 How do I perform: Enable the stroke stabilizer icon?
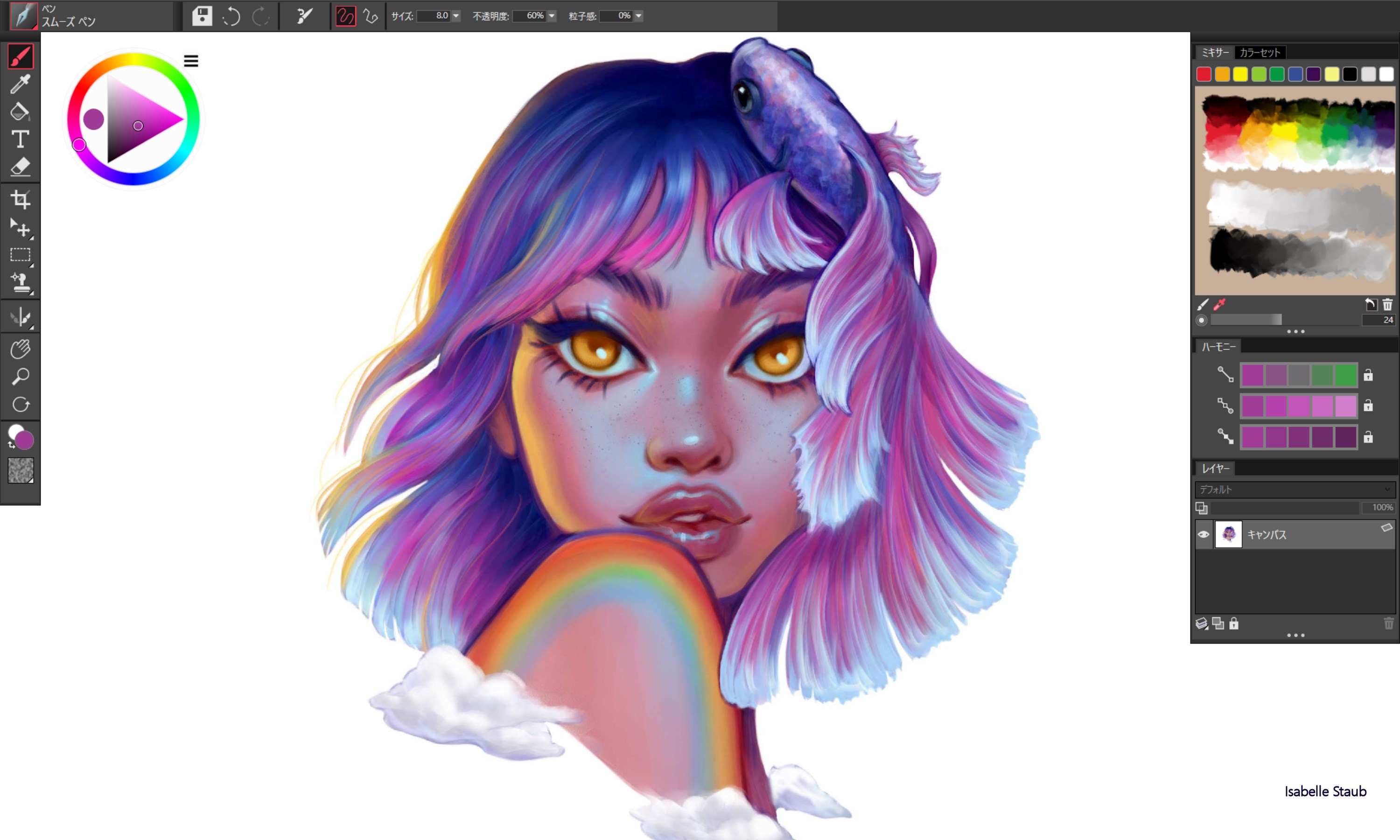(x=345, y=16)
